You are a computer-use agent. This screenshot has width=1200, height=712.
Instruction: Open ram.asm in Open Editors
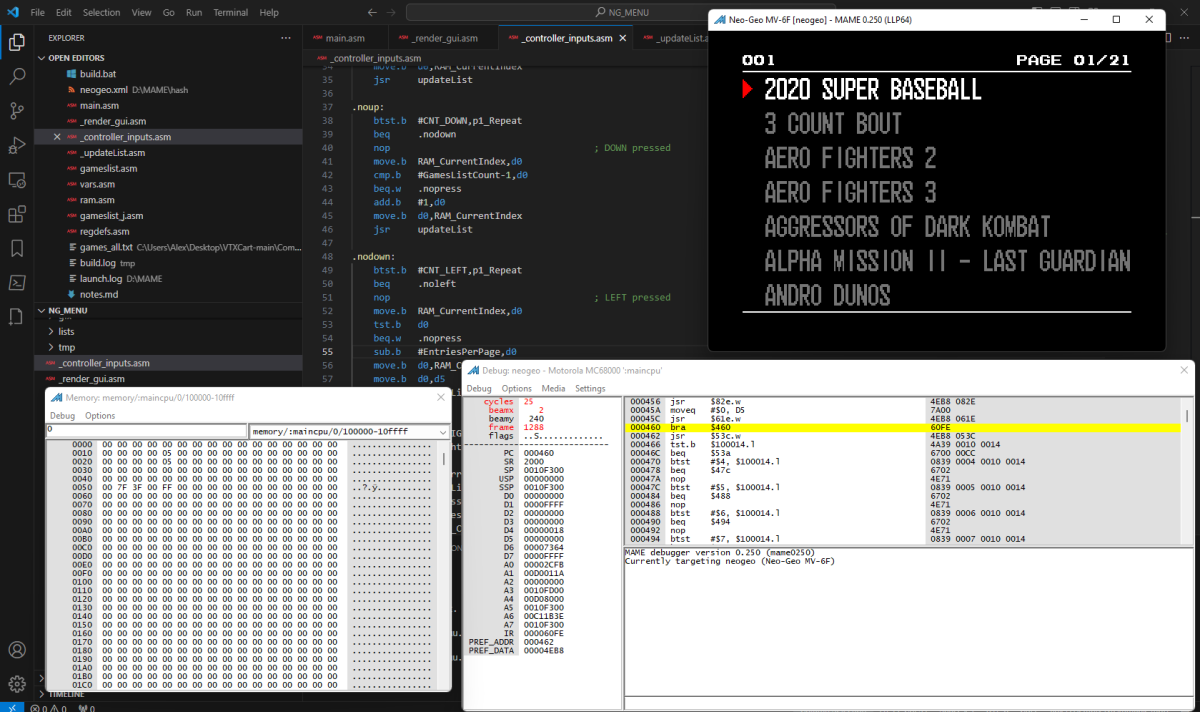click(x=97, y=200)
